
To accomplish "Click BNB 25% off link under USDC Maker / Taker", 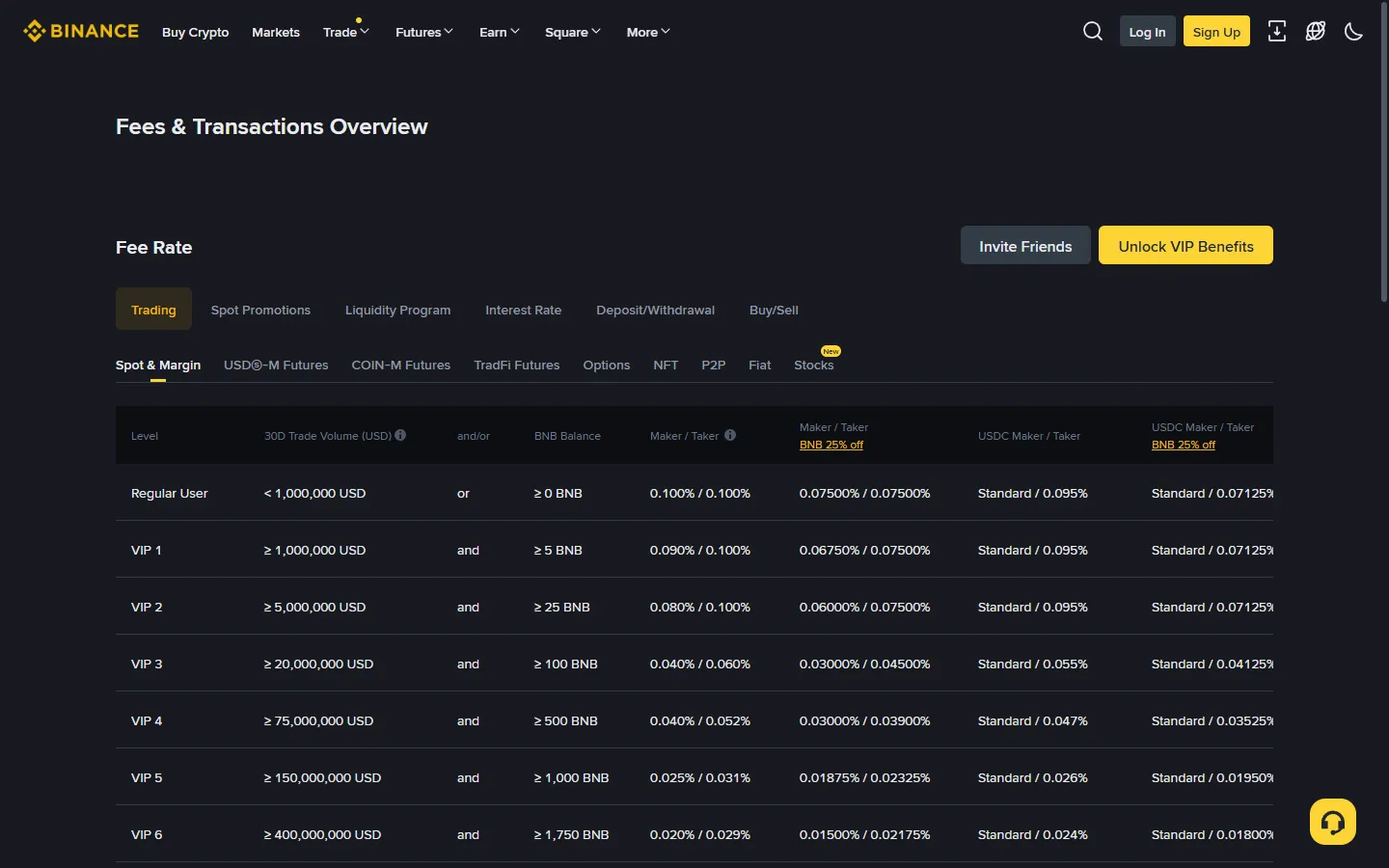I will pos(1184,445).
